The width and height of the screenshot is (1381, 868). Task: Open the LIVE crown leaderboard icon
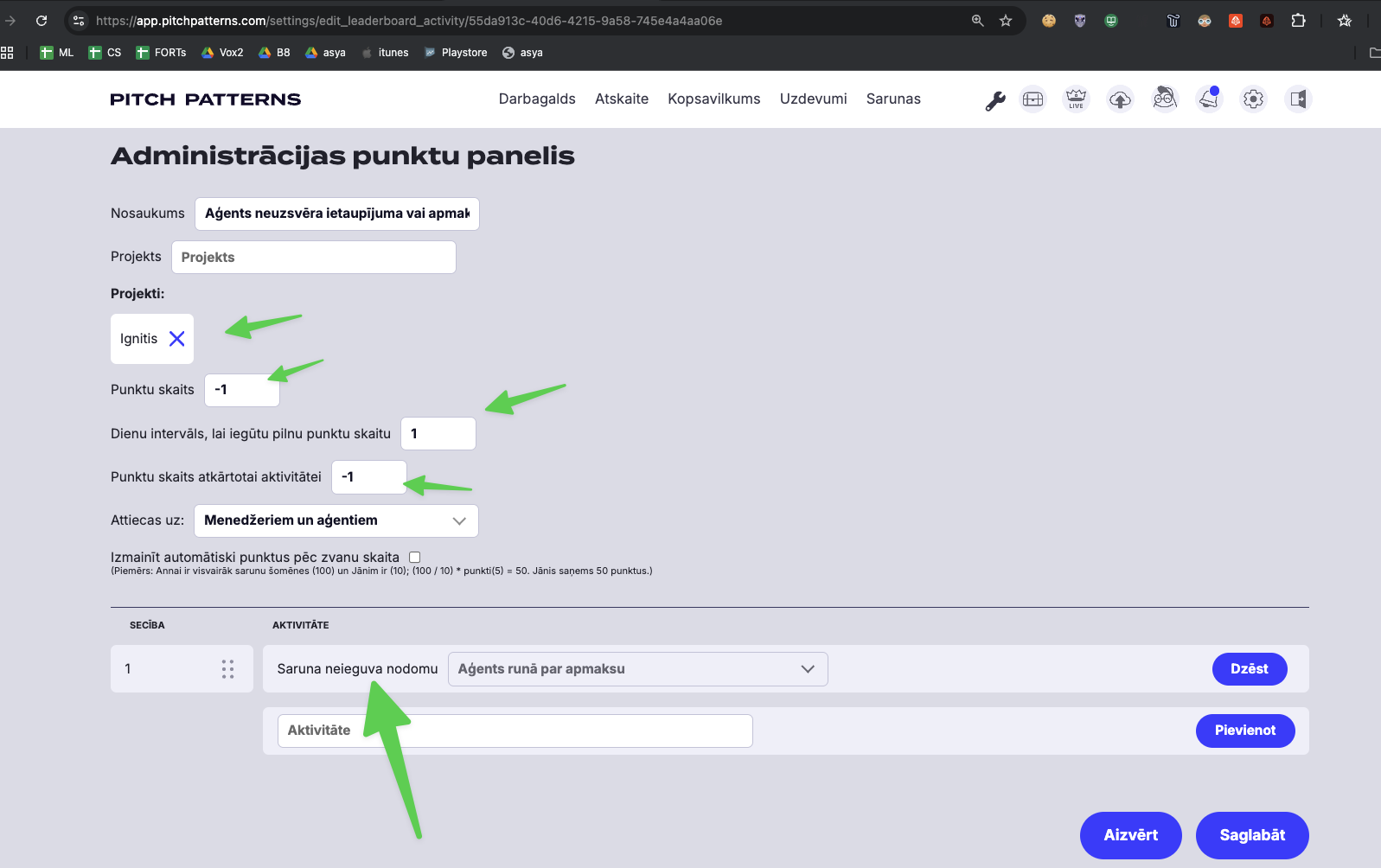pos(1076,99)
